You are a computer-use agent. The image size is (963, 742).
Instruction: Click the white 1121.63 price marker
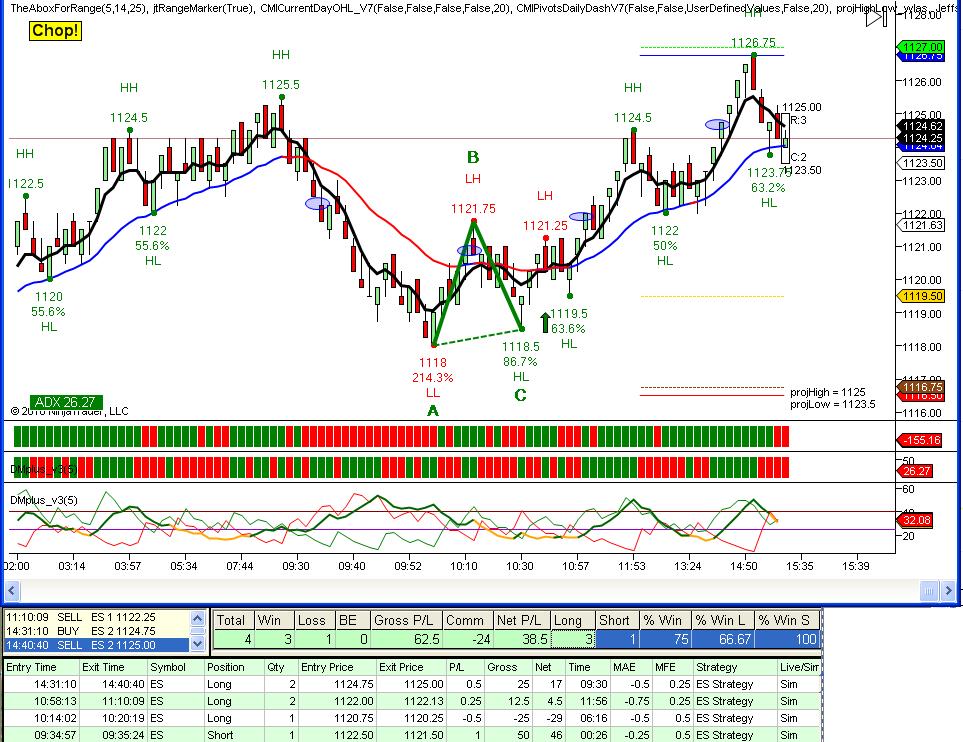pos(922,225)
